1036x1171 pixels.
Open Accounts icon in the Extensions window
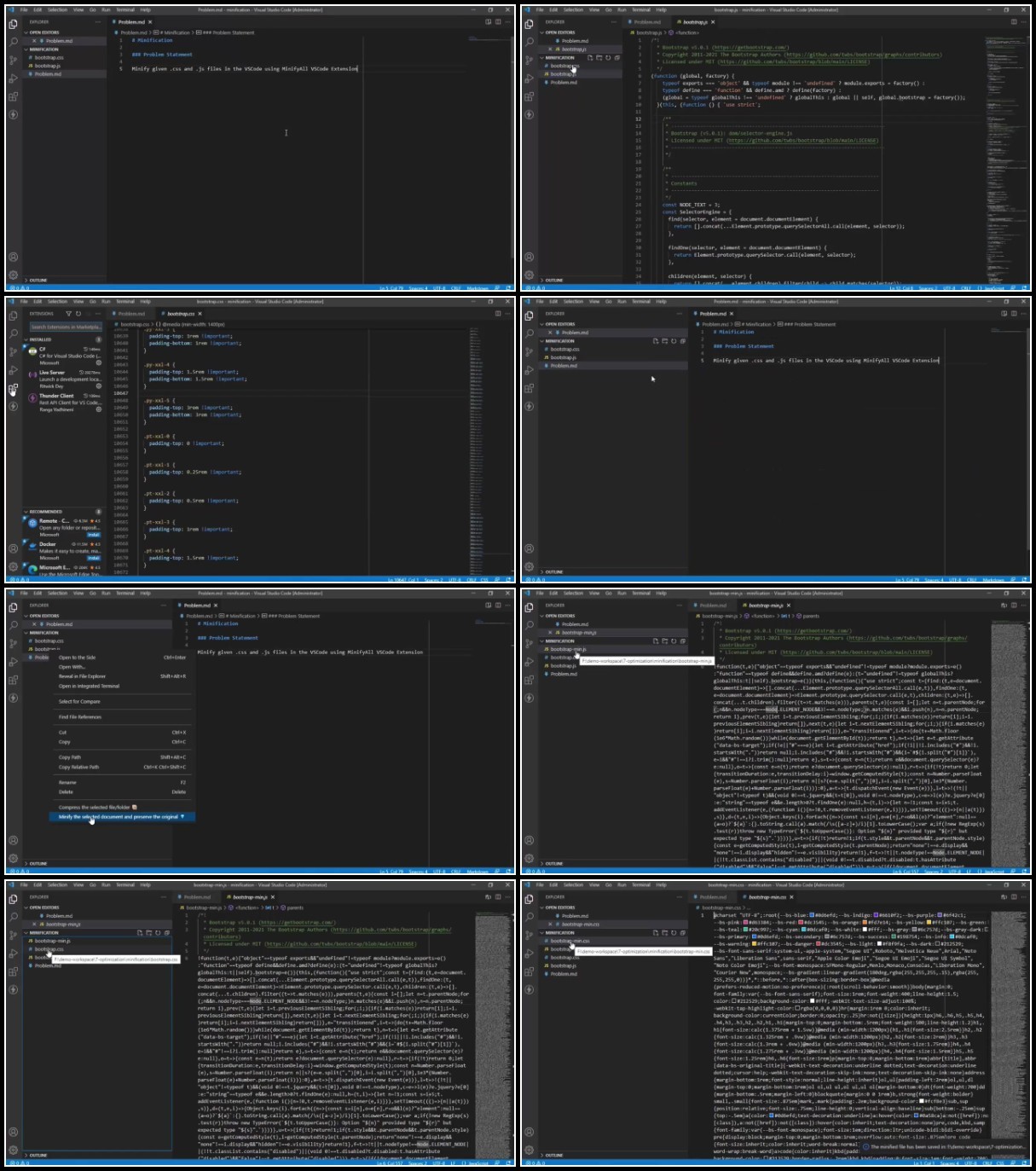(x=13, y=548)
